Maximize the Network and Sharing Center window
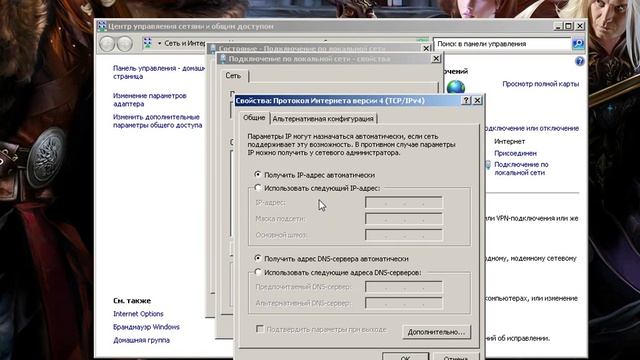Viewport: 640px width, 360px height. [x=569, y=26]
